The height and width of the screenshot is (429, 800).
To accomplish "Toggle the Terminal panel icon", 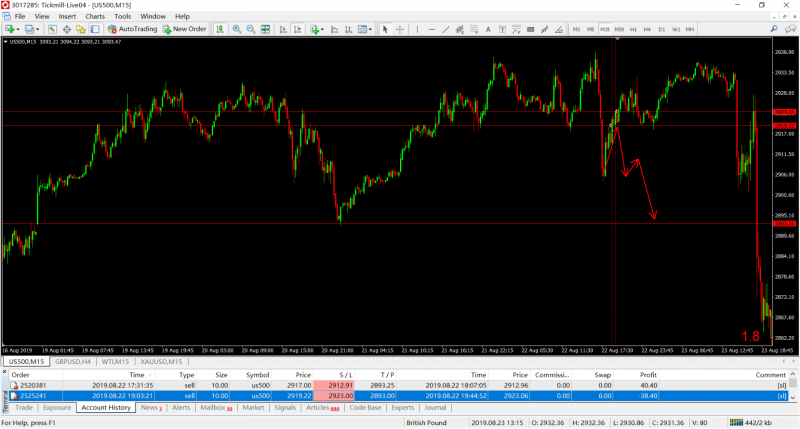I will (x=95, y=29).
